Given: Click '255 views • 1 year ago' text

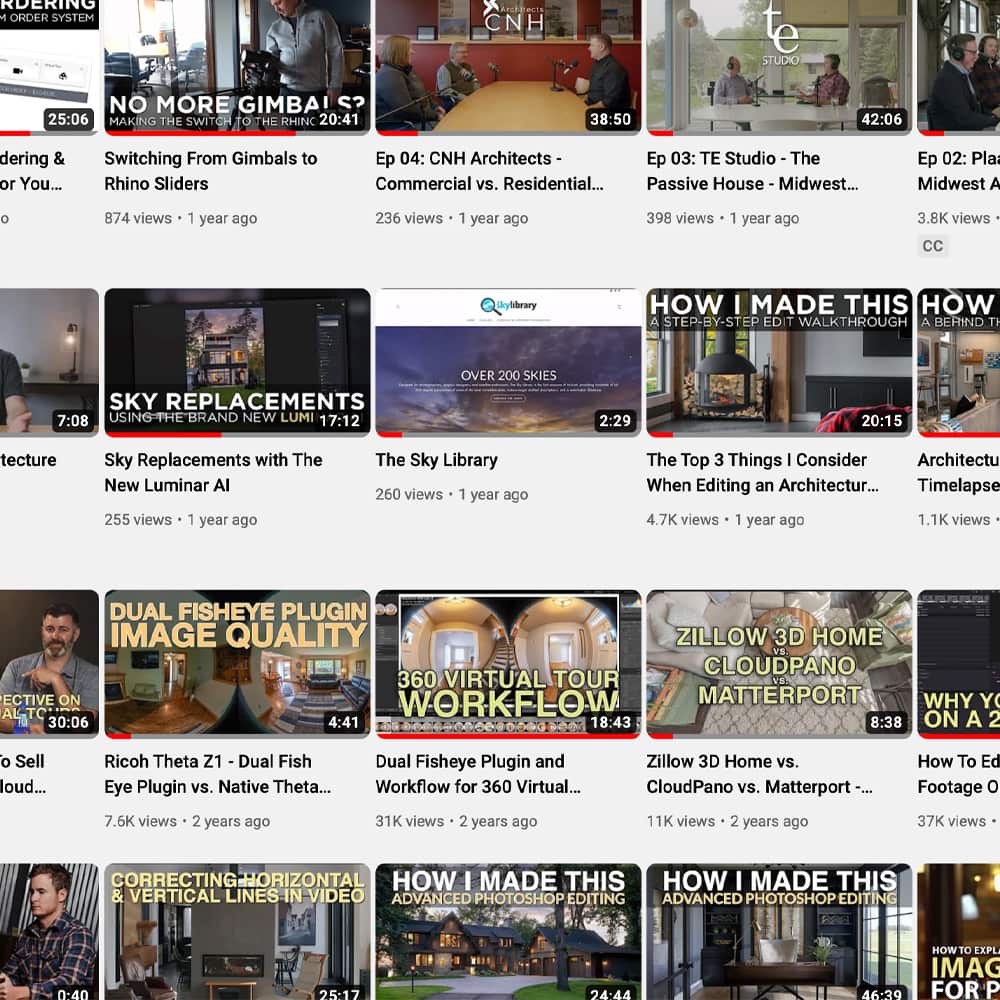Looking at the screenshot, I should pos(181,520).
